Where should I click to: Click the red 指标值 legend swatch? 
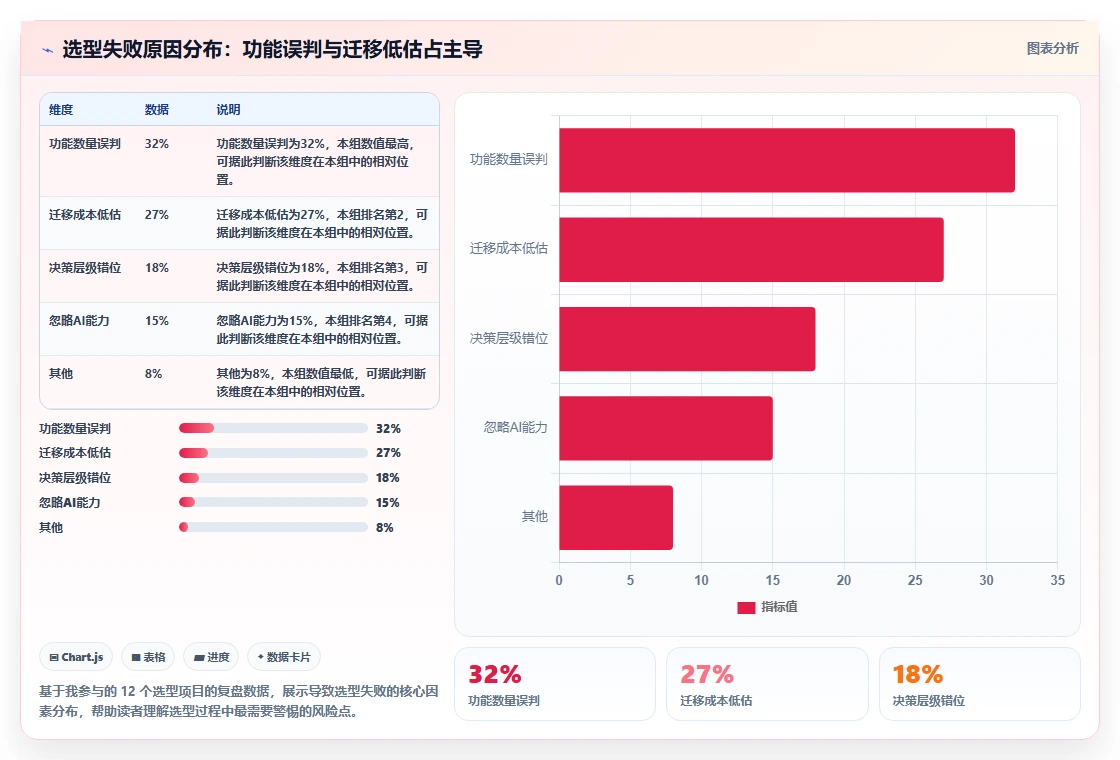click(x=746, y=607)
